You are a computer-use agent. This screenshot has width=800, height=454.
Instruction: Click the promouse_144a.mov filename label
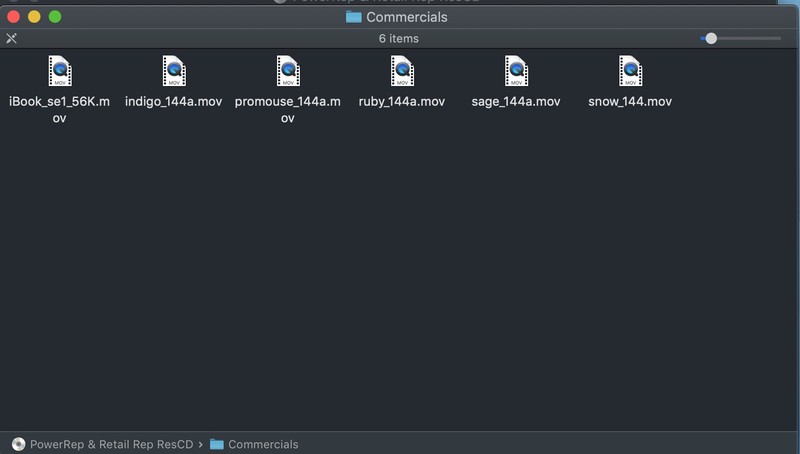click(288, 110)
